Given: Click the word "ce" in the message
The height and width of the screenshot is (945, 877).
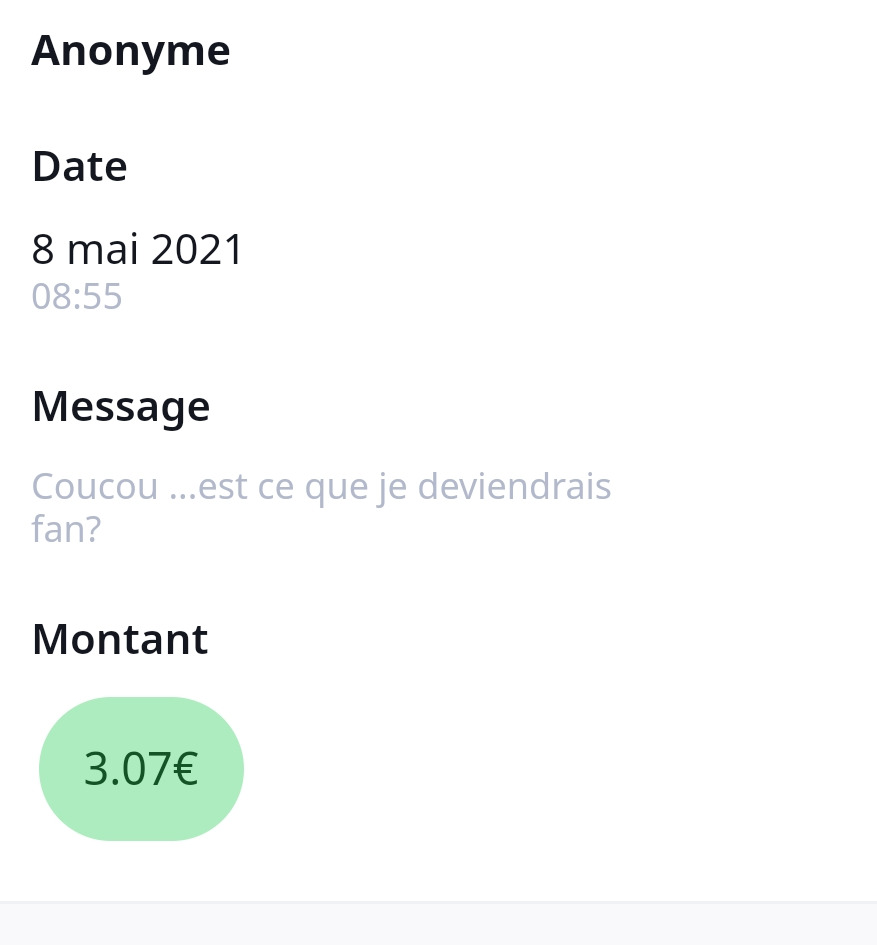Looking at the screenshot, I should 279,487.
